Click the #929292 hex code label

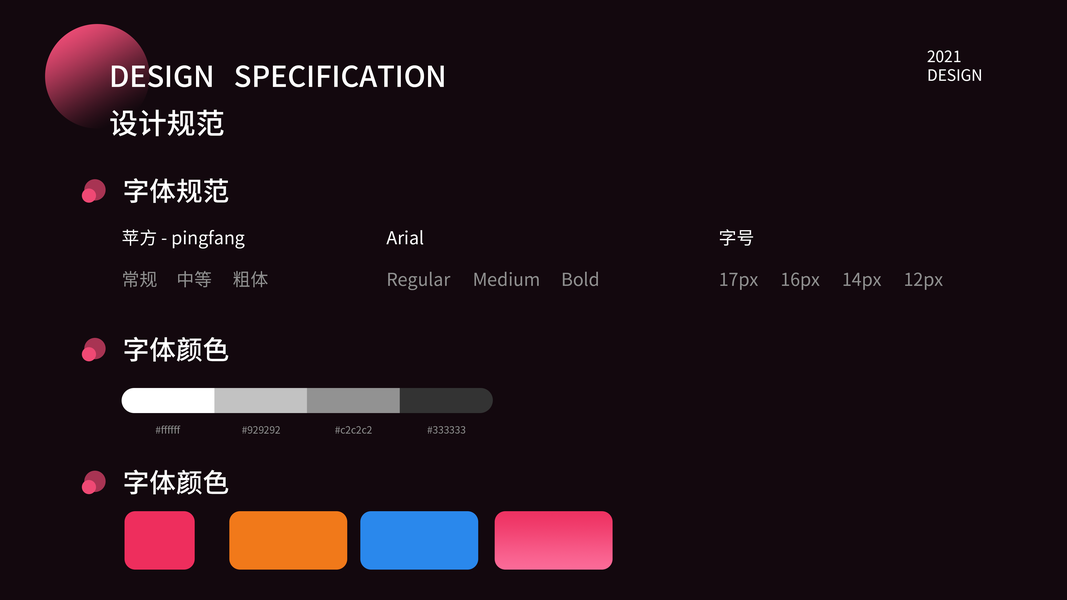(261, 430)
